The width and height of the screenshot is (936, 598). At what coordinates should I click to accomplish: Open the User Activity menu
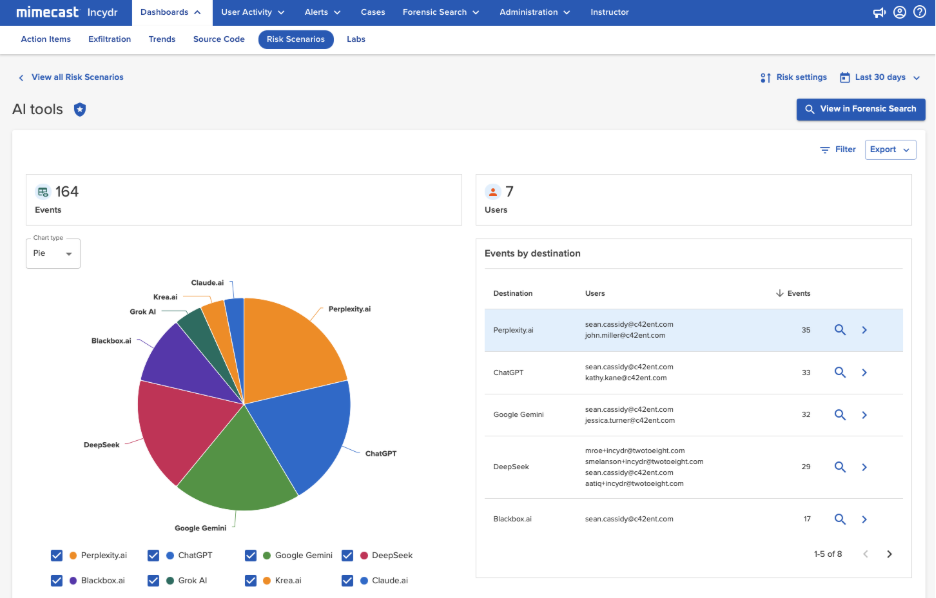(253, 12)
